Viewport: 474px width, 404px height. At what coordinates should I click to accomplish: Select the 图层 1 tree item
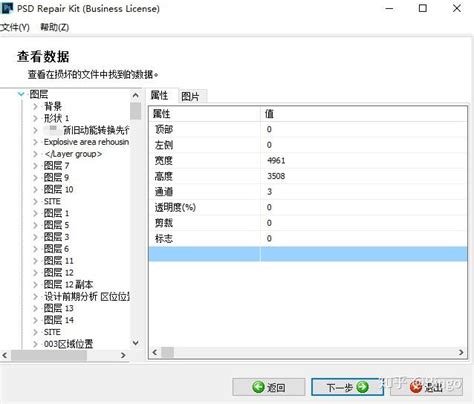pos(56,213)
